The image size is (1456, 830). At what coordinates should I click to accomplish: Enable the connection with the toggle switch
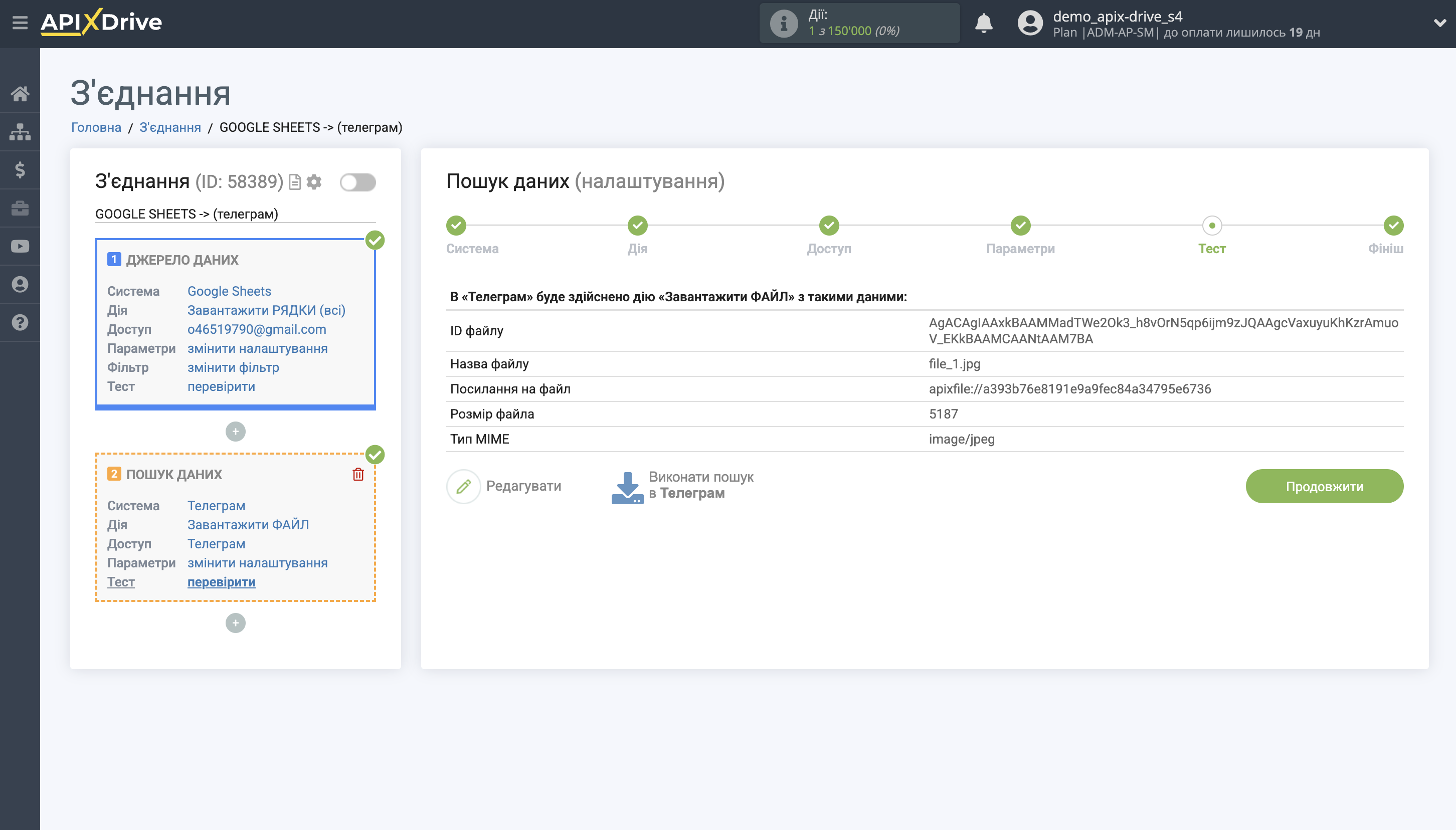point(358,182)
